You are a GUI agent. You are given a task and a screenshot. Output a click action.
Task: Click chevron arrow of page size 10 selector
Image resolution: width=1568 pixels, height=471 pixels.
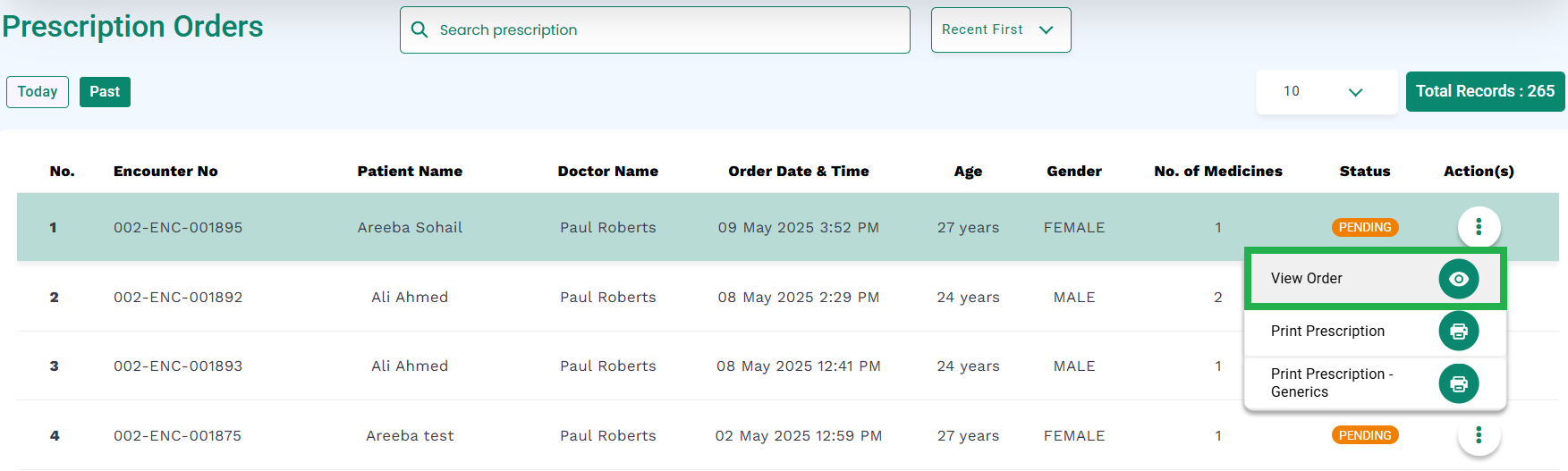coord(1355,92)
